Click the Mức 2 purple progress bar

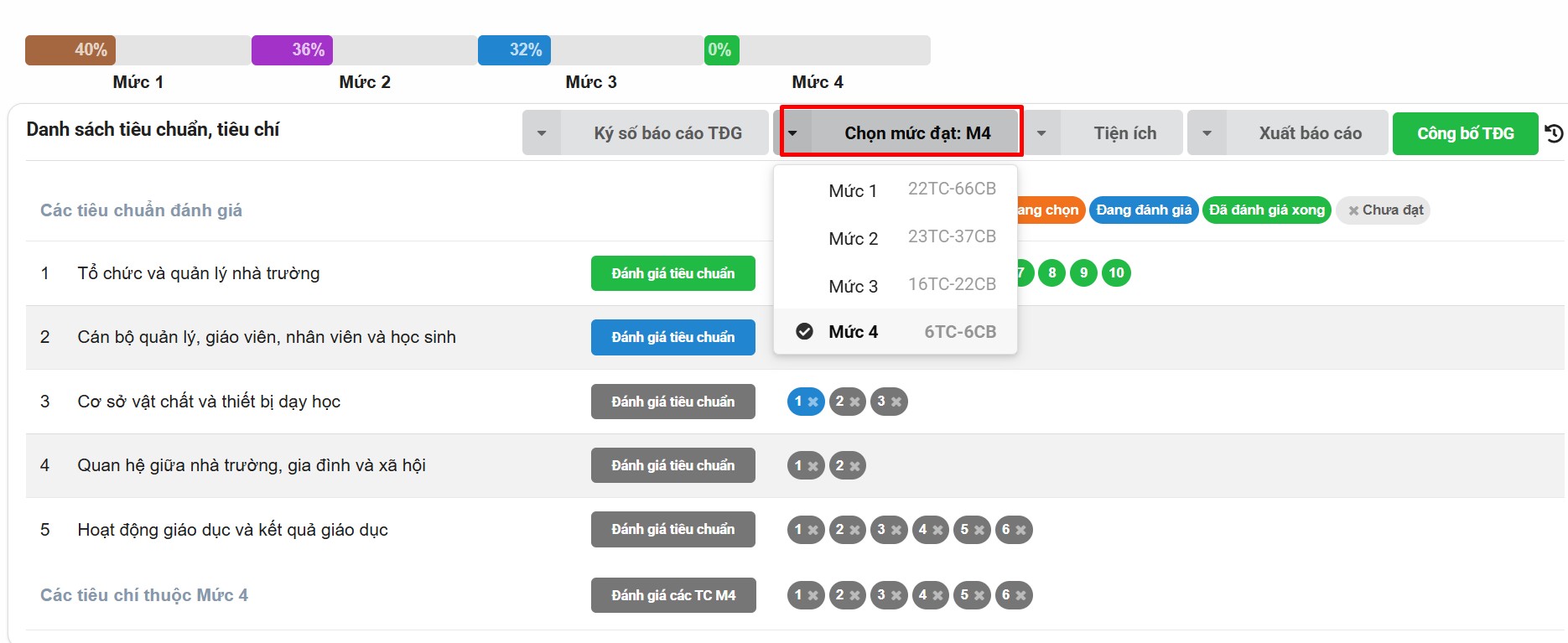pos(292,50)
